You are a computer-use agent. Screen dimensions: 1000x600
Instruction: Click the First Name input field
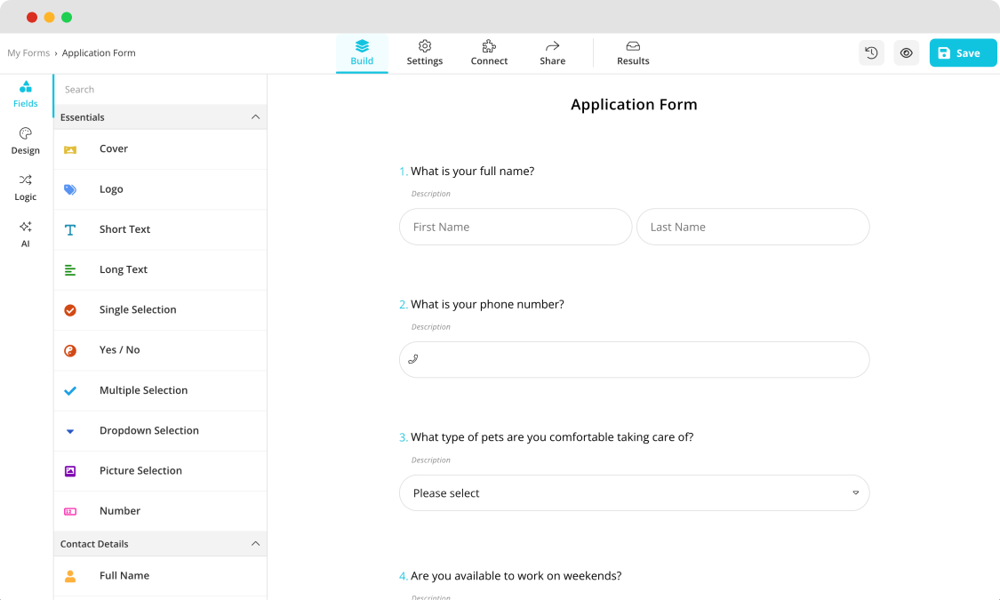coord(515,227)
